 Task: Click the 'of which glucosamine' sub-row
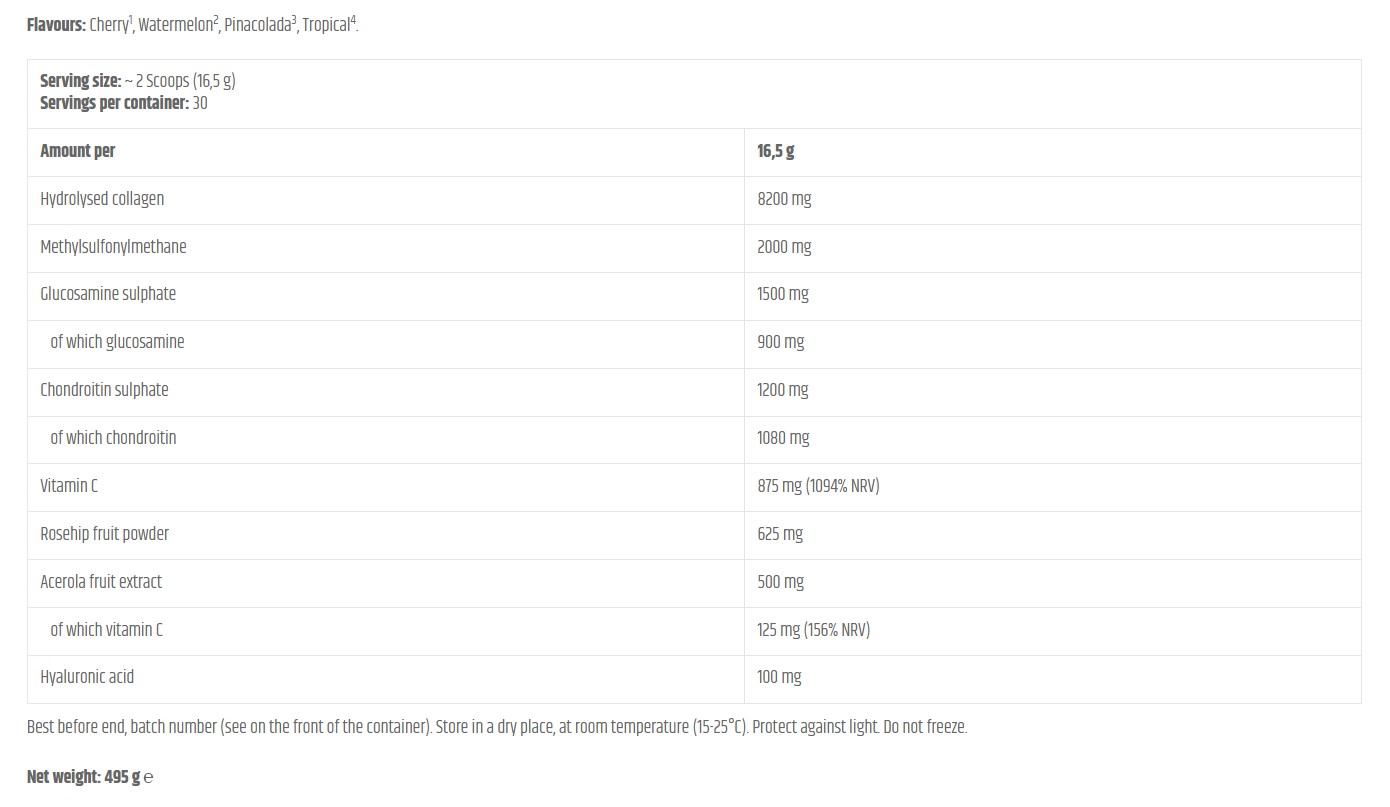pyautogui.click(x=117, y=342)
